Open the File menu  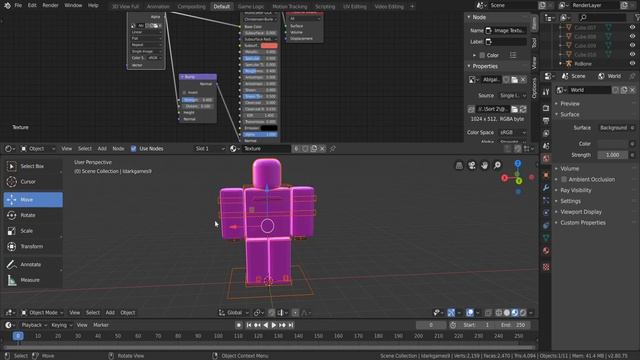18,6
